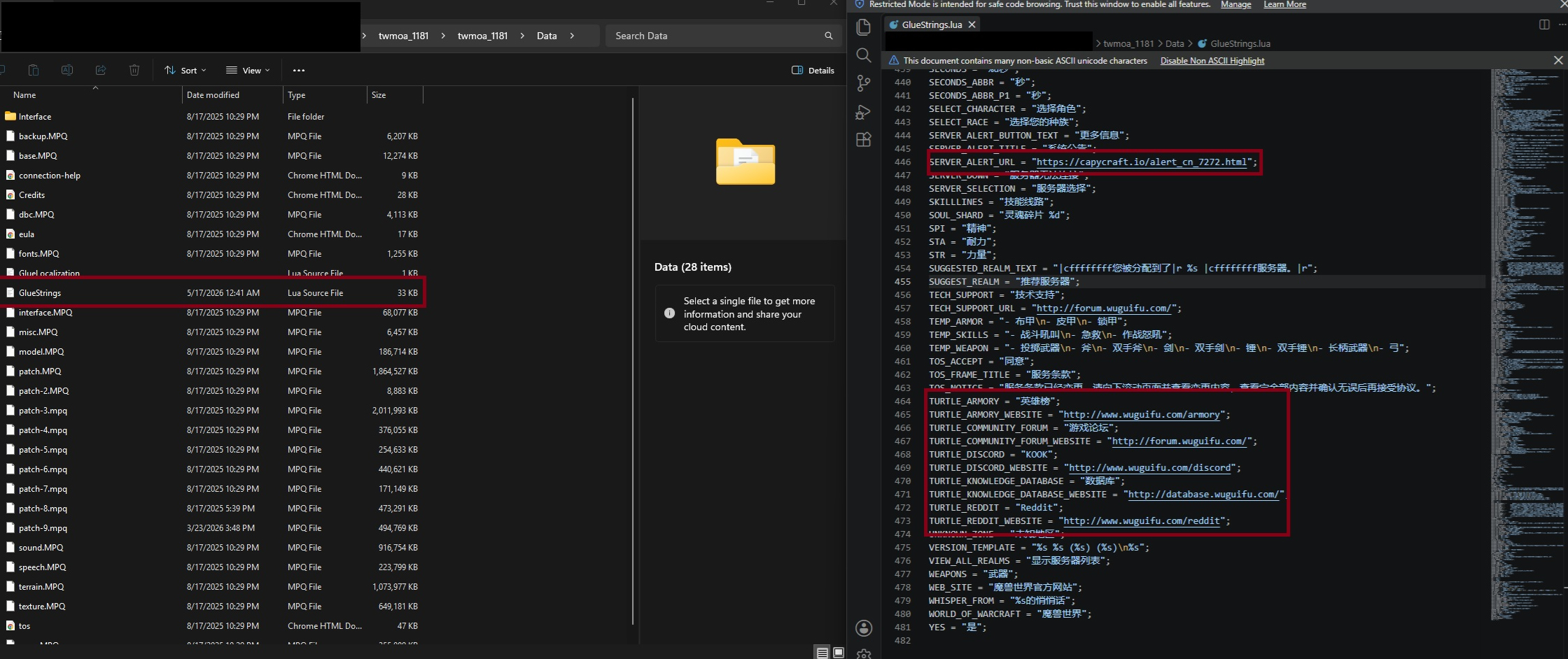This screenshot has width=1568, height=659.
Task: Select the backup.MPQ file
Action: pyautogui.click(x=211, y=136)
